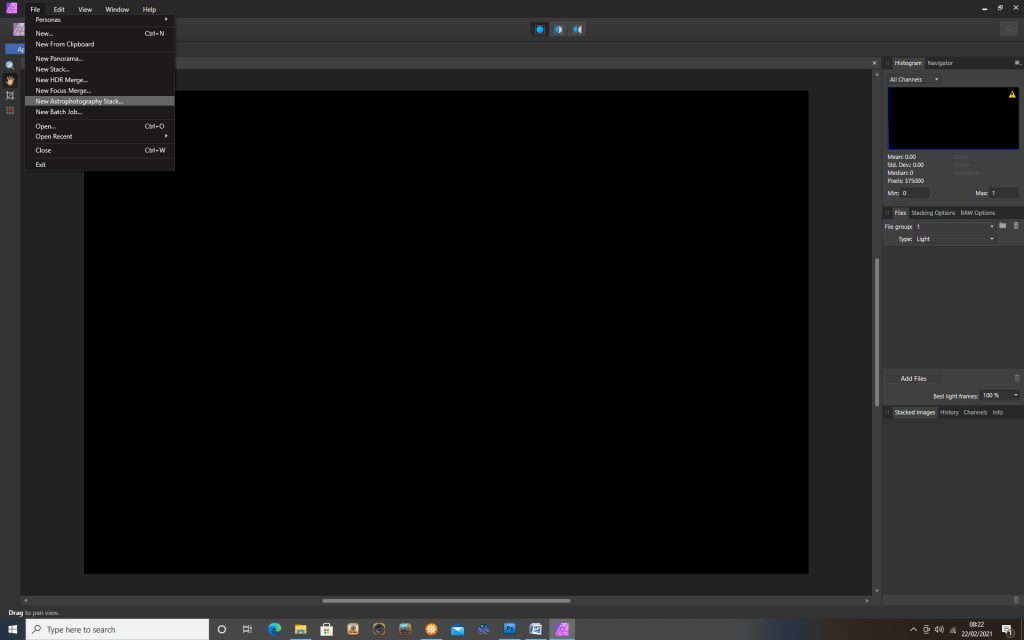Viewport: 1024px width, 640px height.
Task: Choose New Stack... menu entry
Action: coord(100,69)
